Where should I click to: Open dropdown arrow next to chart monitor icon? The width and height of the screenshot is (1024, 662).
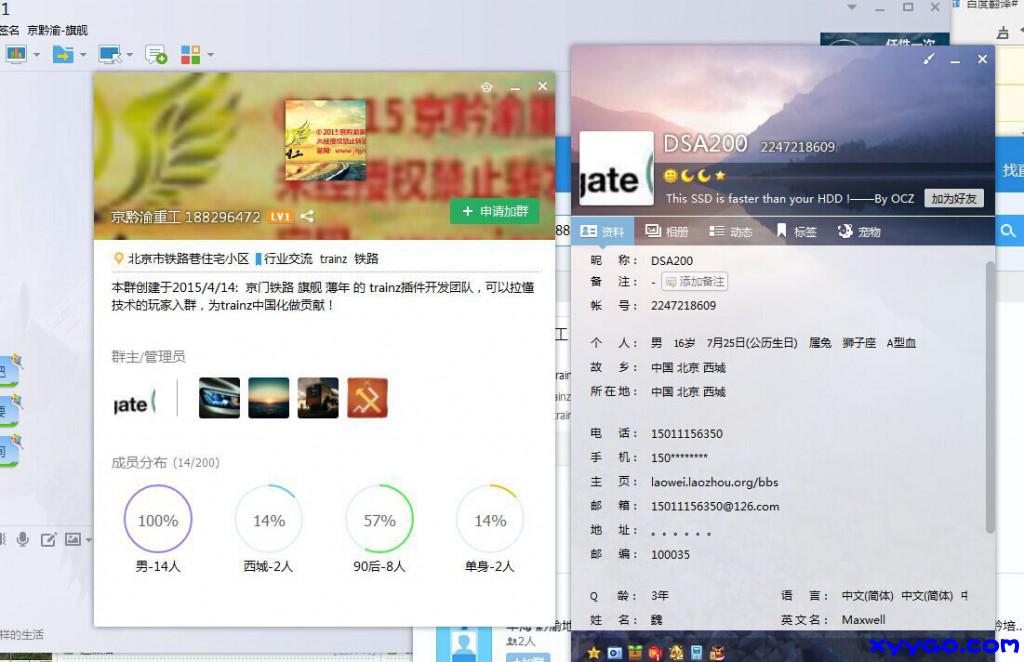[37, 54]
